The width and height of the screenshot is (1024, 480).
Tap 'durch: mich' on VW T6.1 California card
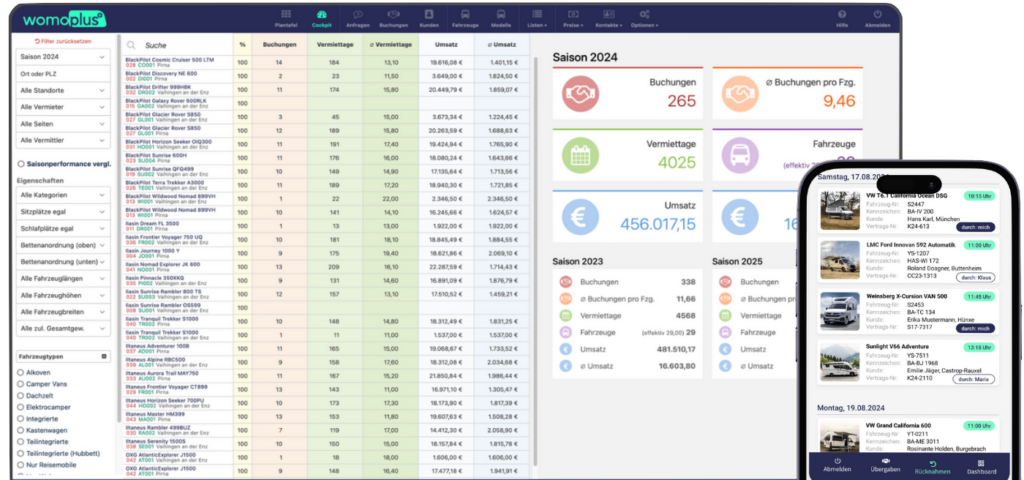tap(975, 227)
